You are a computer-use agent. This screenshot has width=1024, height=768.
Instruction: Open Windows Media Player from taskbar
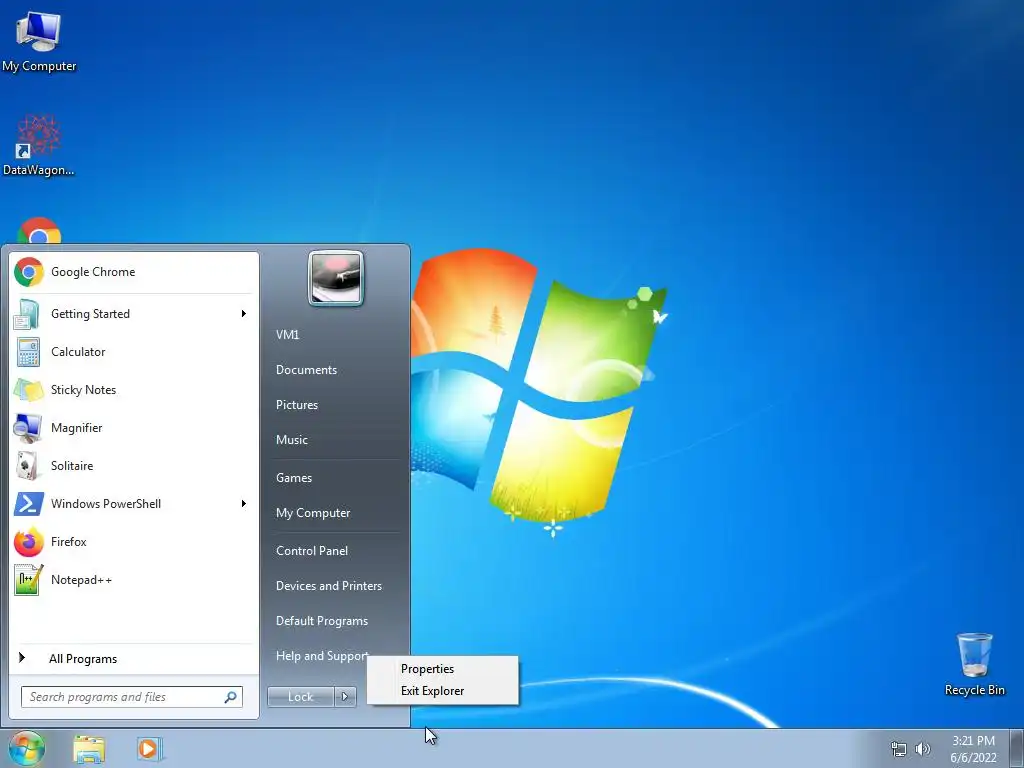click(x=149, y=749)
